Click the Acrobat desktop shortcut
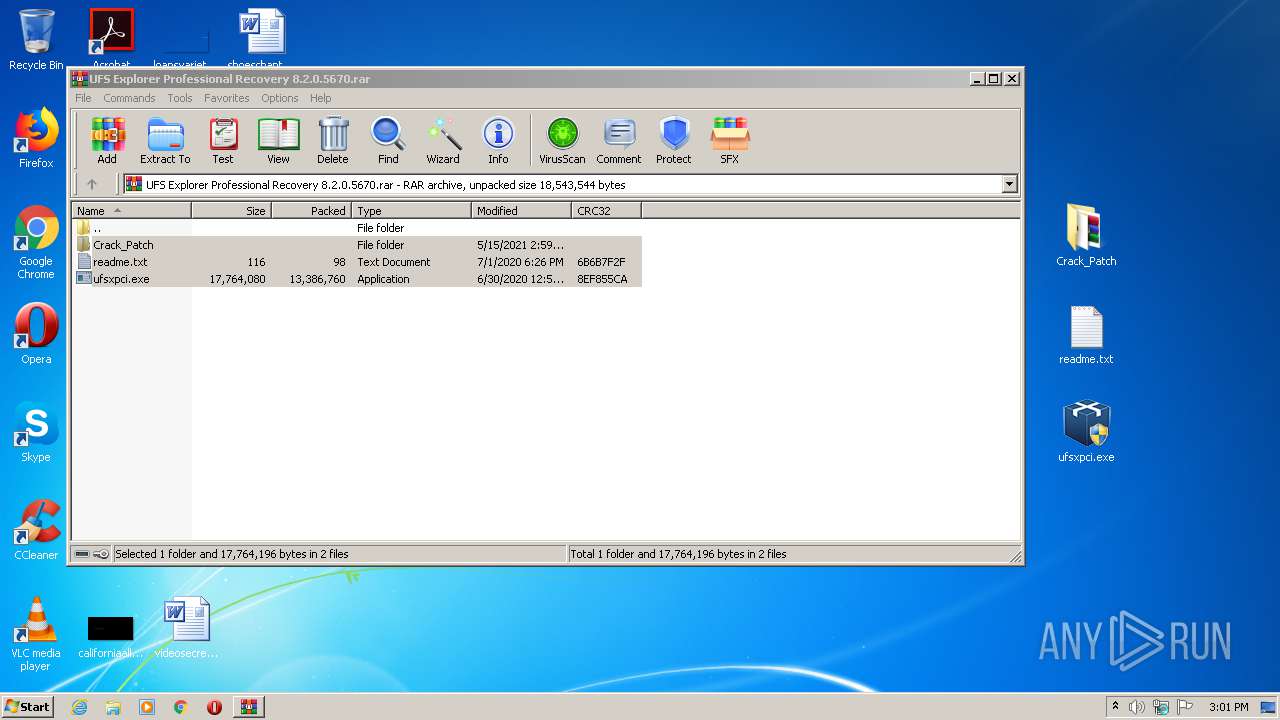 111,38
